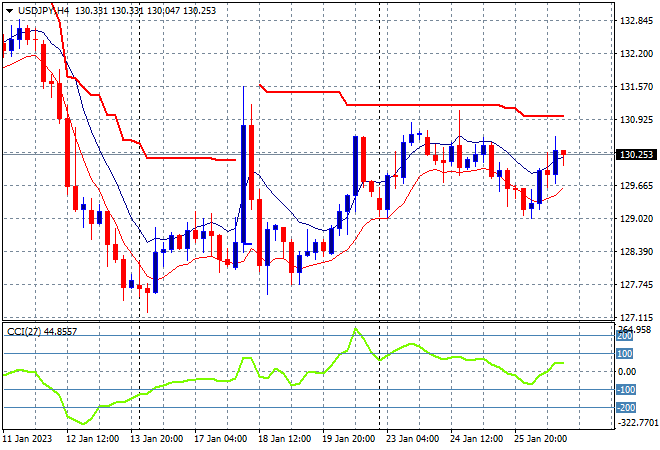660x450 pixels.
Task: Click the 19 Jan 20:00 time label
Action: click(x=348, y=439)
